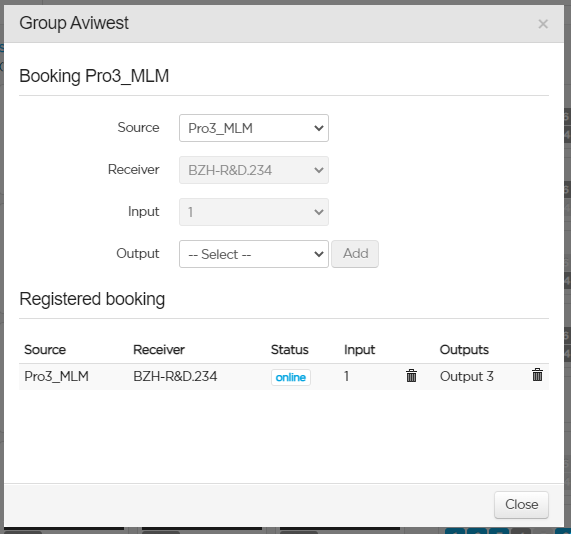Click the Source column header in table
Image resolution: width=571 pixels, height=534 pixels.
[45, 350]
